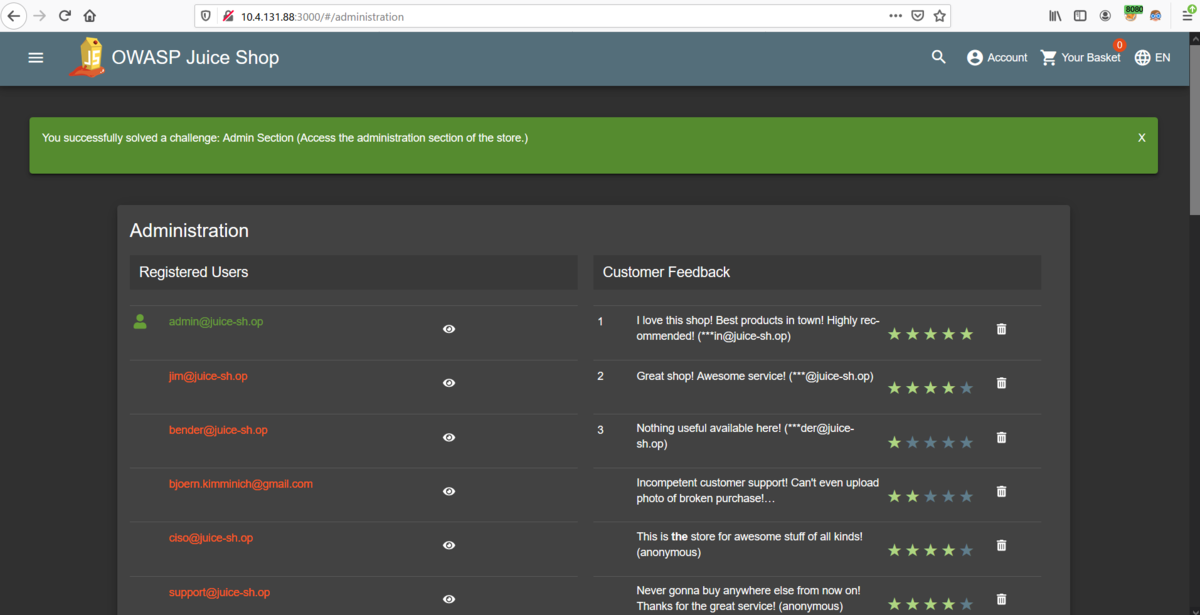View details of admin@juice-sh.op user

click(x=449, y=329)
